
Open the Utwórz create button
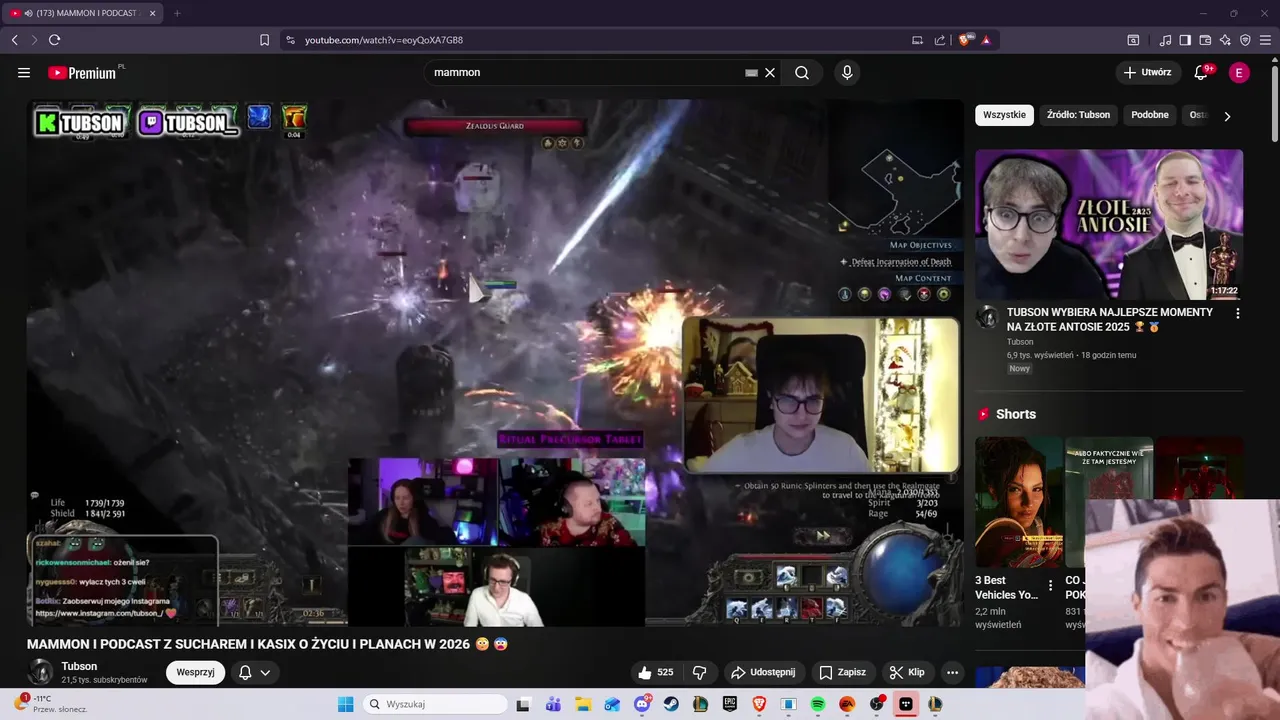point(1148,73)
